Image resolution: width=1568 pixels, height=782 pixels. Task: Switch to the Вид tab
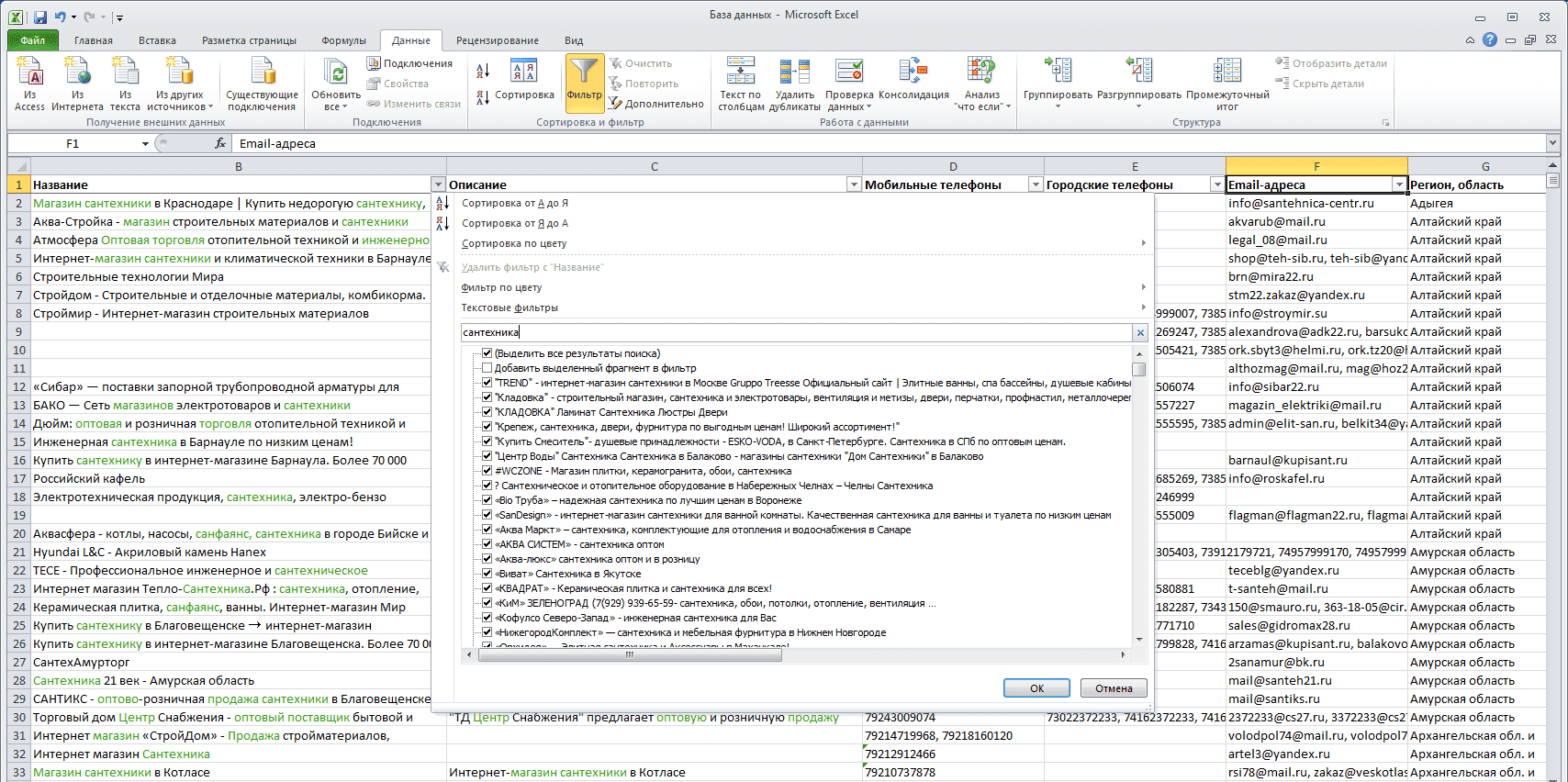[x=574, y=40]
